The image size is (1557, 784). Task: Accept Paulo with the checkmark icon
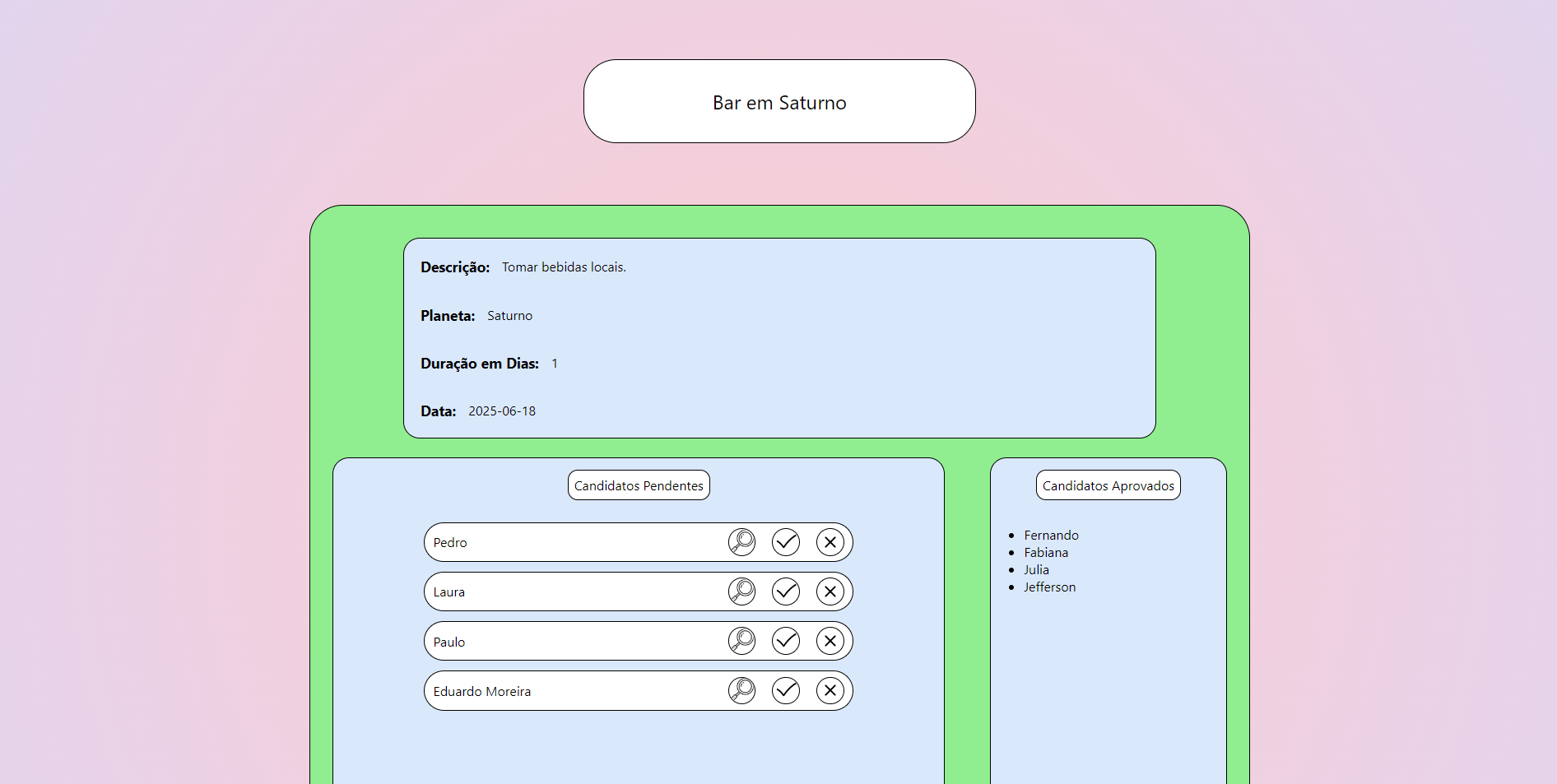tap(786, 641)
